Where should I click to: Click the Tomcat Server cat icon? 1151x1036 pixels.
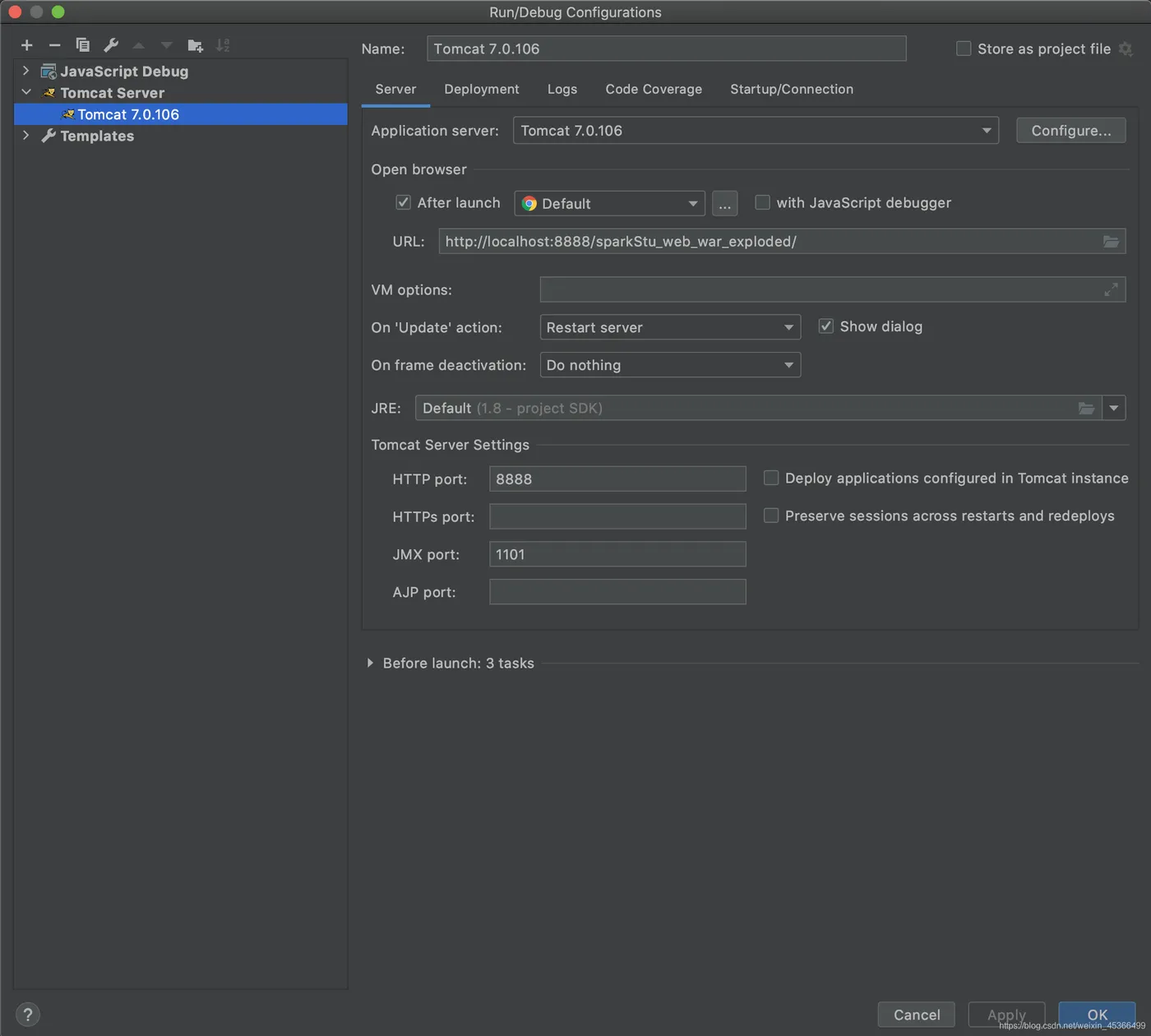tap(49, 93)
